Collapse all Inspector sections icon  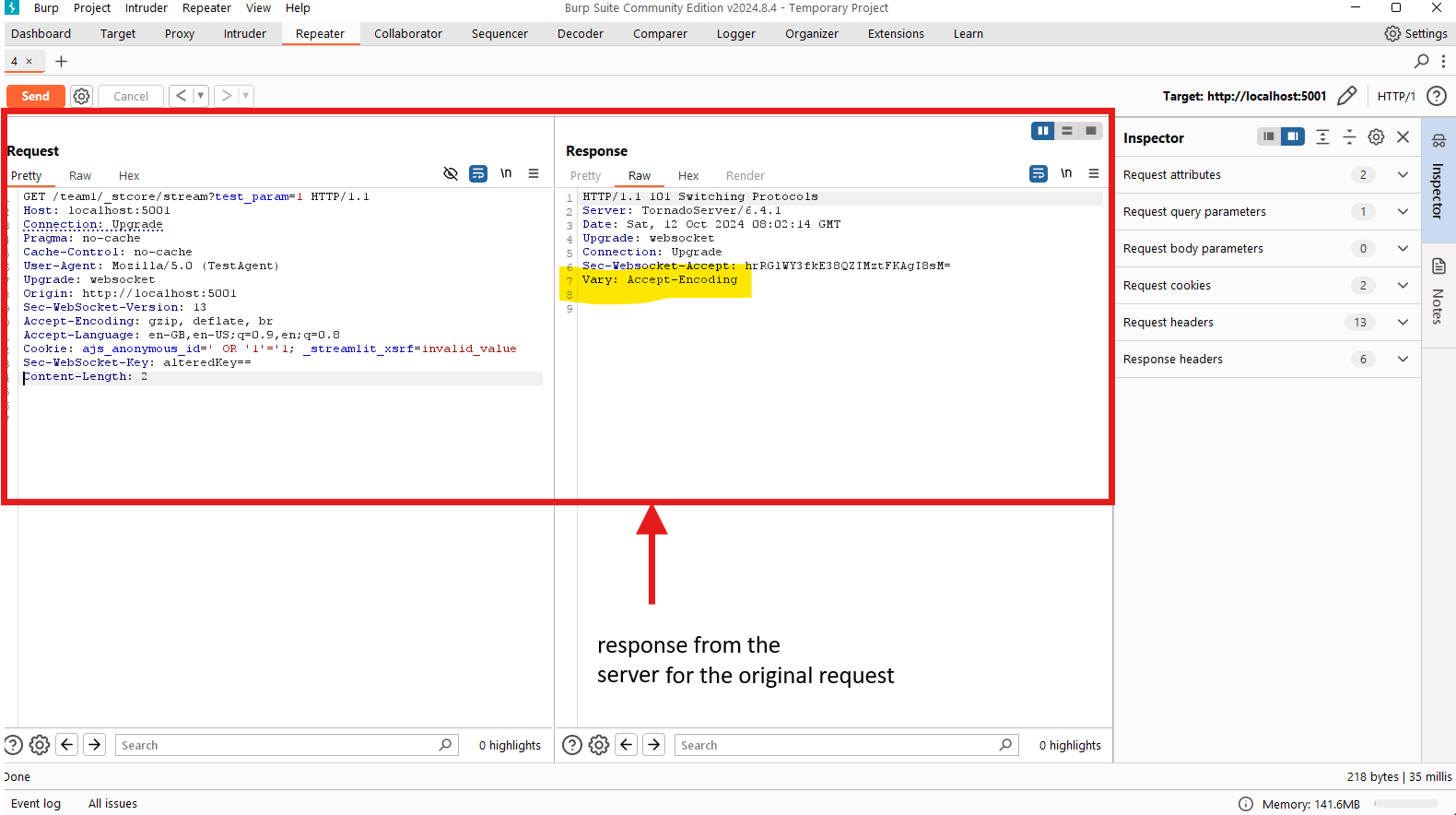point(1349,136)
